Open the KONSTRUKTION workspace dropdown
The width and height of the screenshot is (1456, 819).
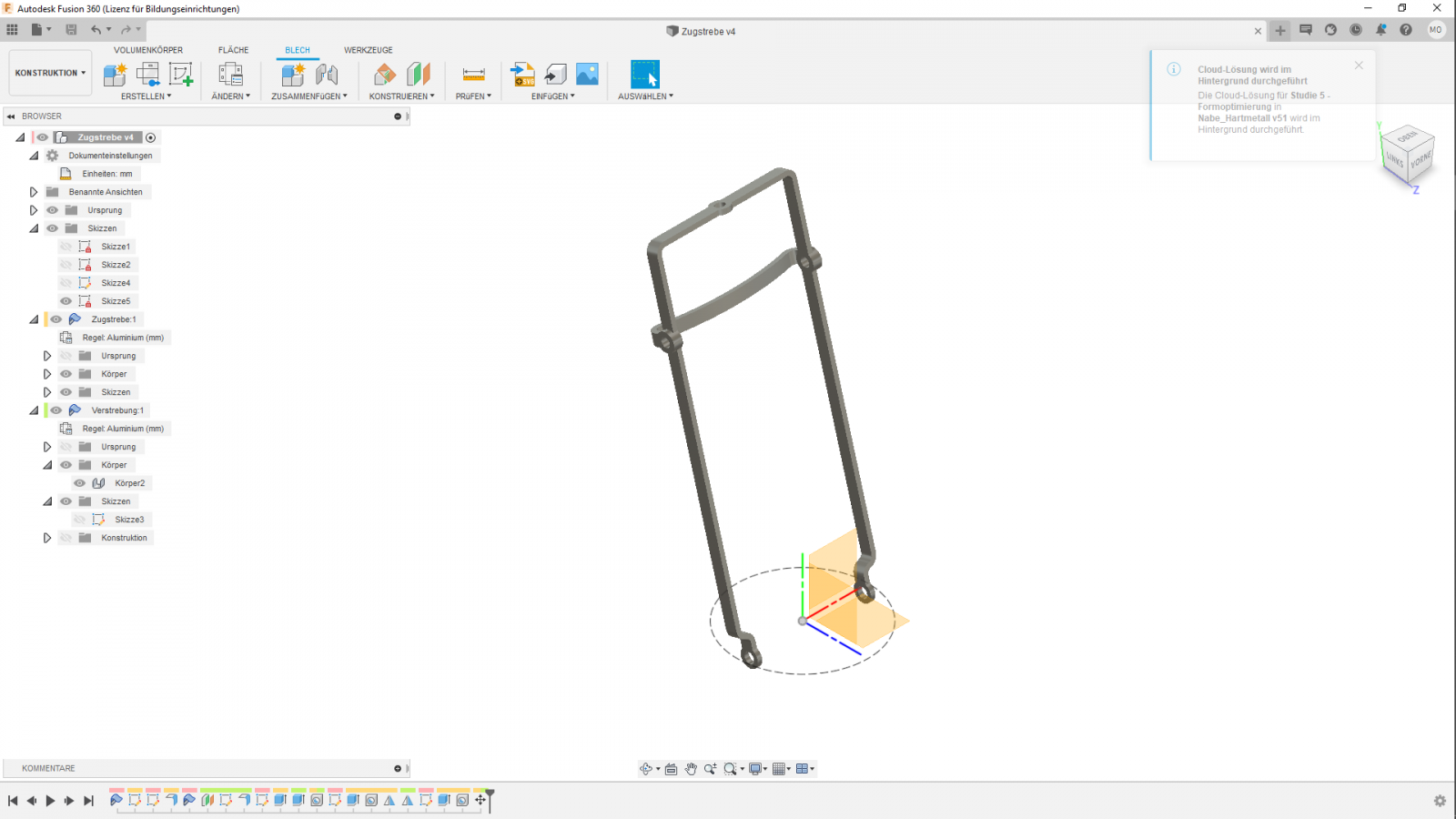(x=50, y=73)
